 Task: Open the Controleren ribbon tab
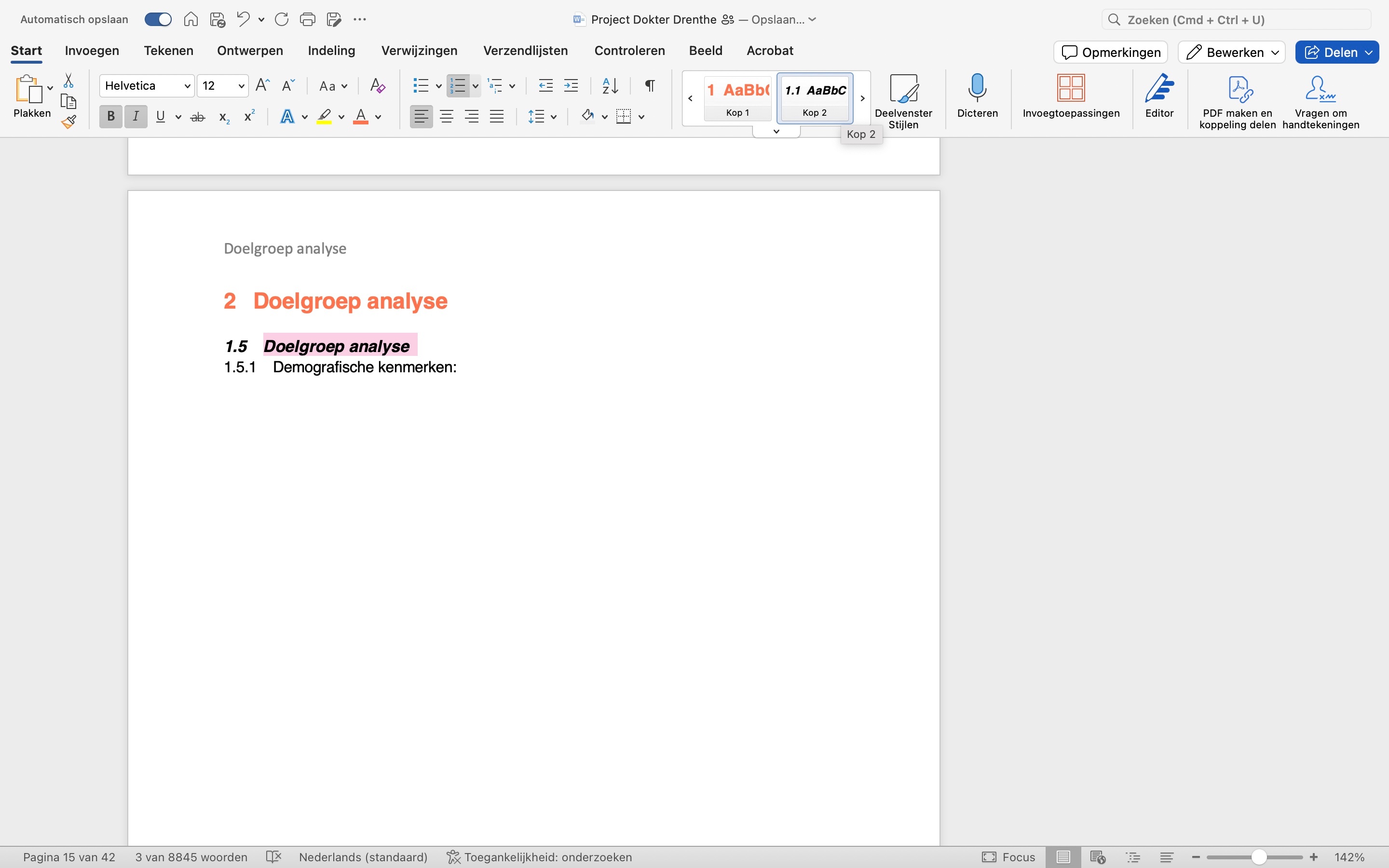click(x=629, y=51)
